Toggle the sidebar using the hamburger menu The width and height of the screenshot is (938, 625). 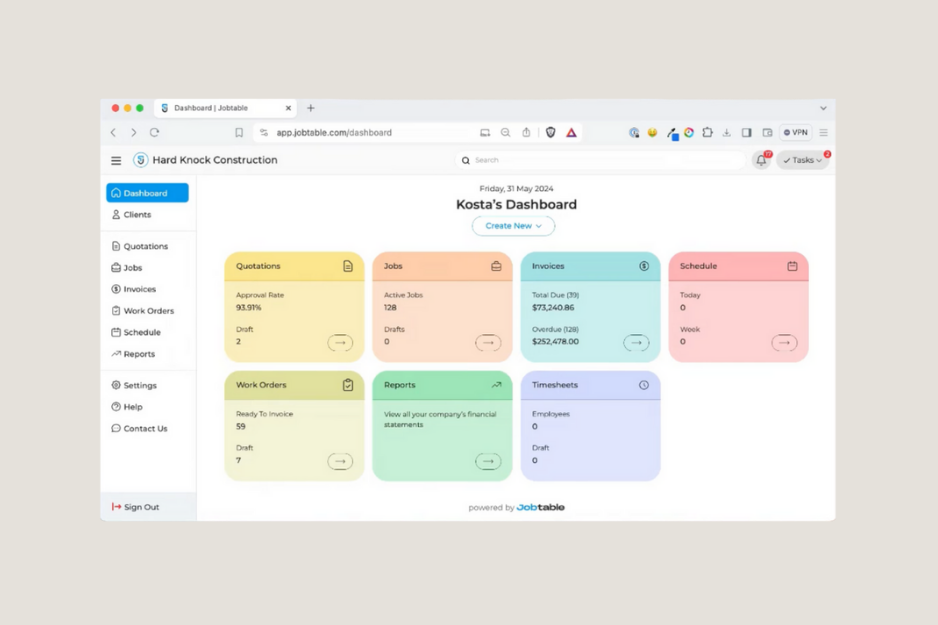116,160
